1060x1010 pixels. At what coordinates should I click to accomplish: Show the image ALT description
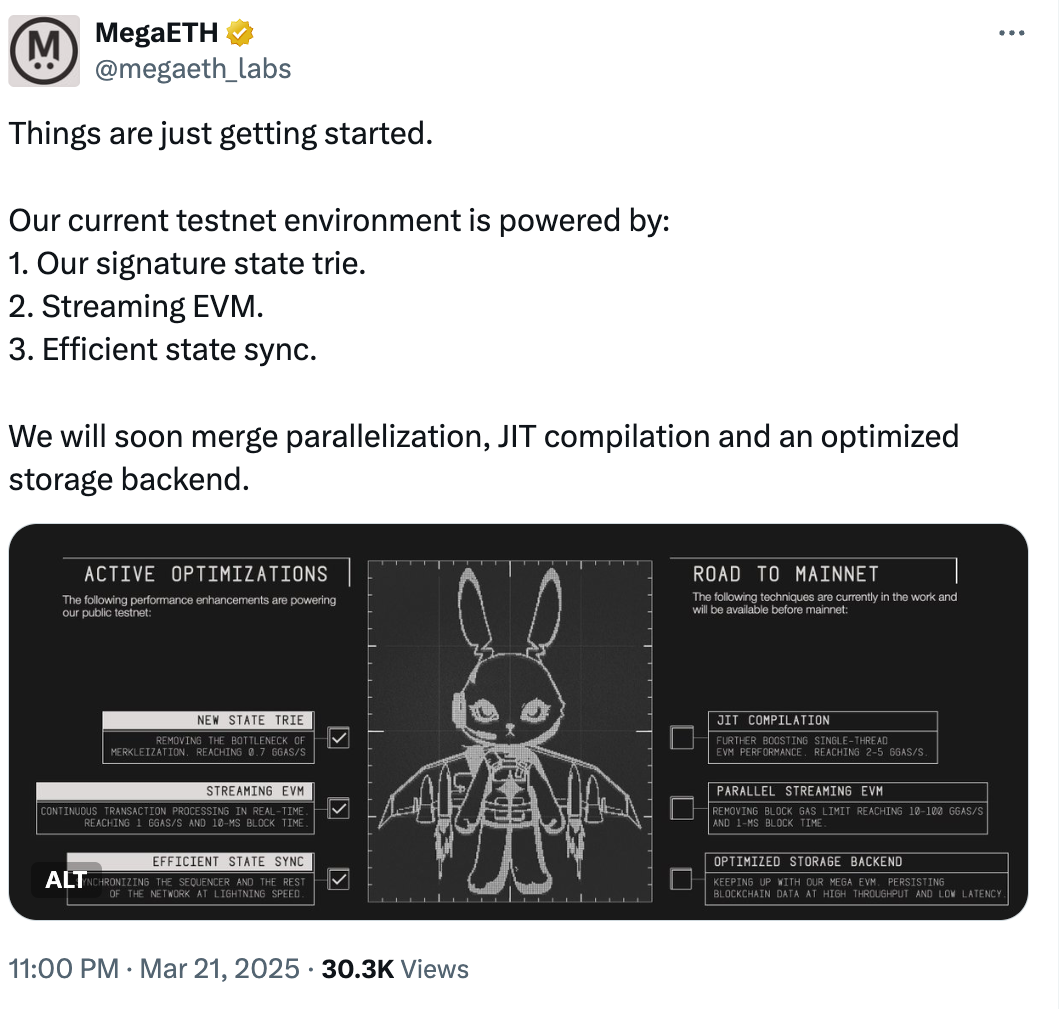pyautogui.click(x=66, y=880)
